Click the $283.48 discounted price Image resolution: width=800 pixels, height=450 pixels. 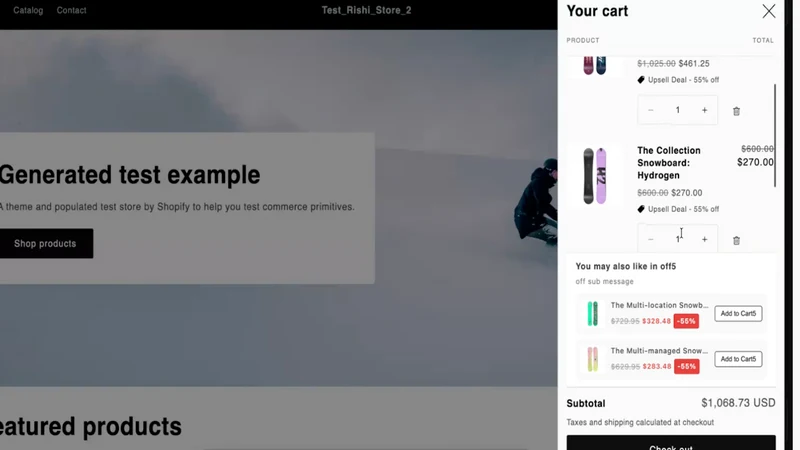click(x=657, y=366)
